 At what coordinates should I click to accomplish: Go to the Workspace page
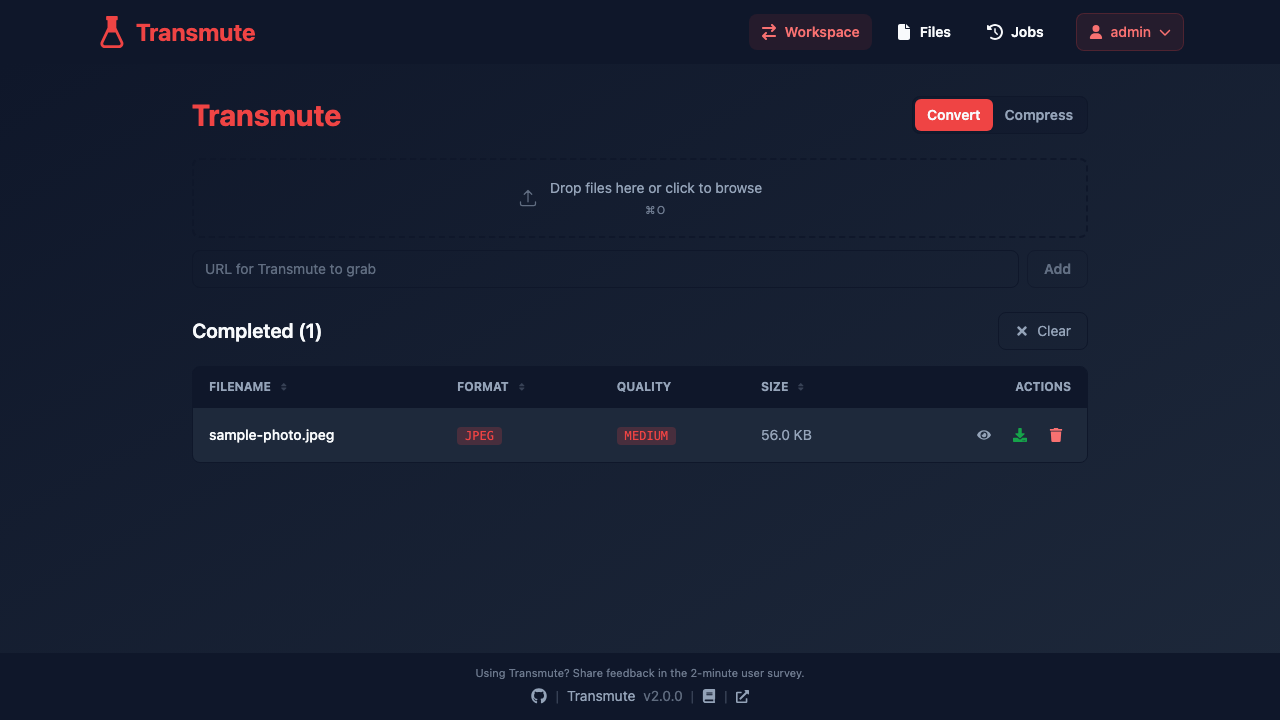(810, 32)
